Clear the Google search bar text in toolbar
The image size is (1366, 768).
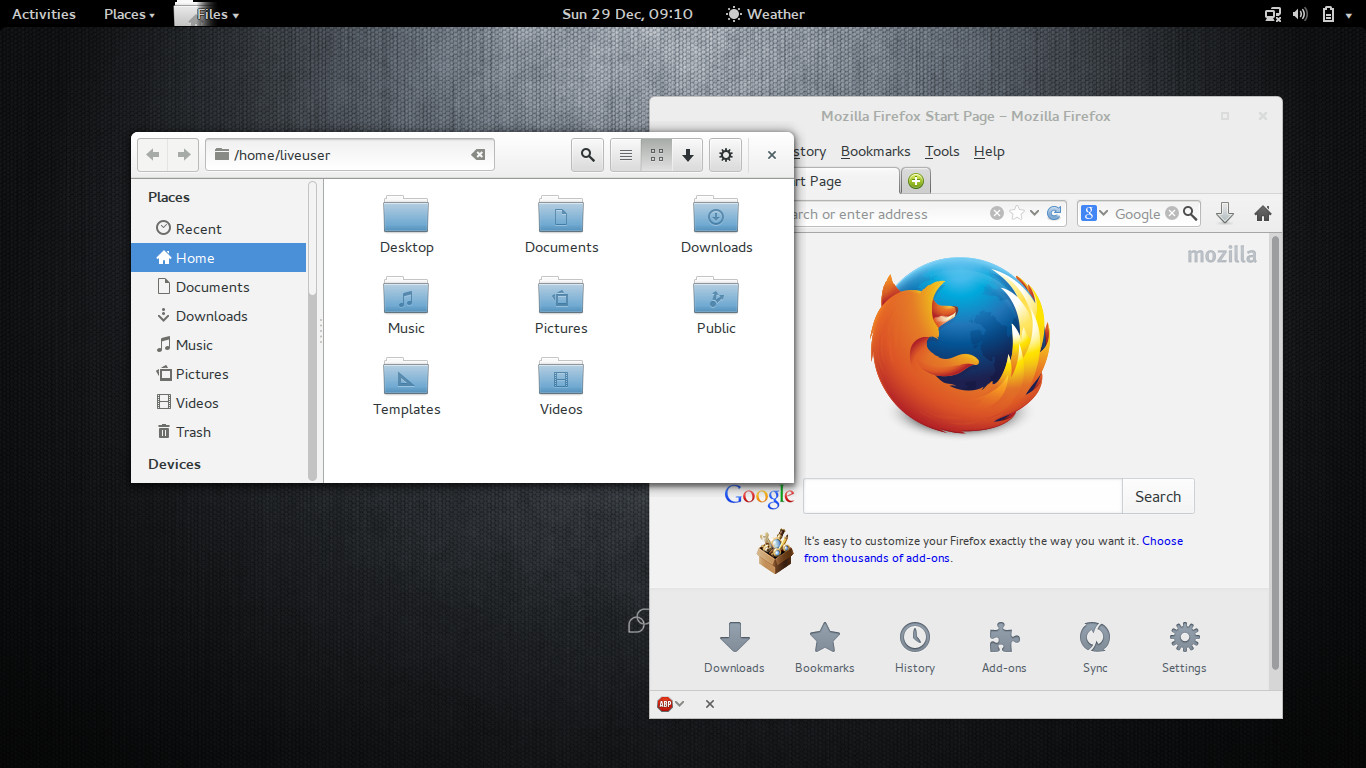(1171, 213)
